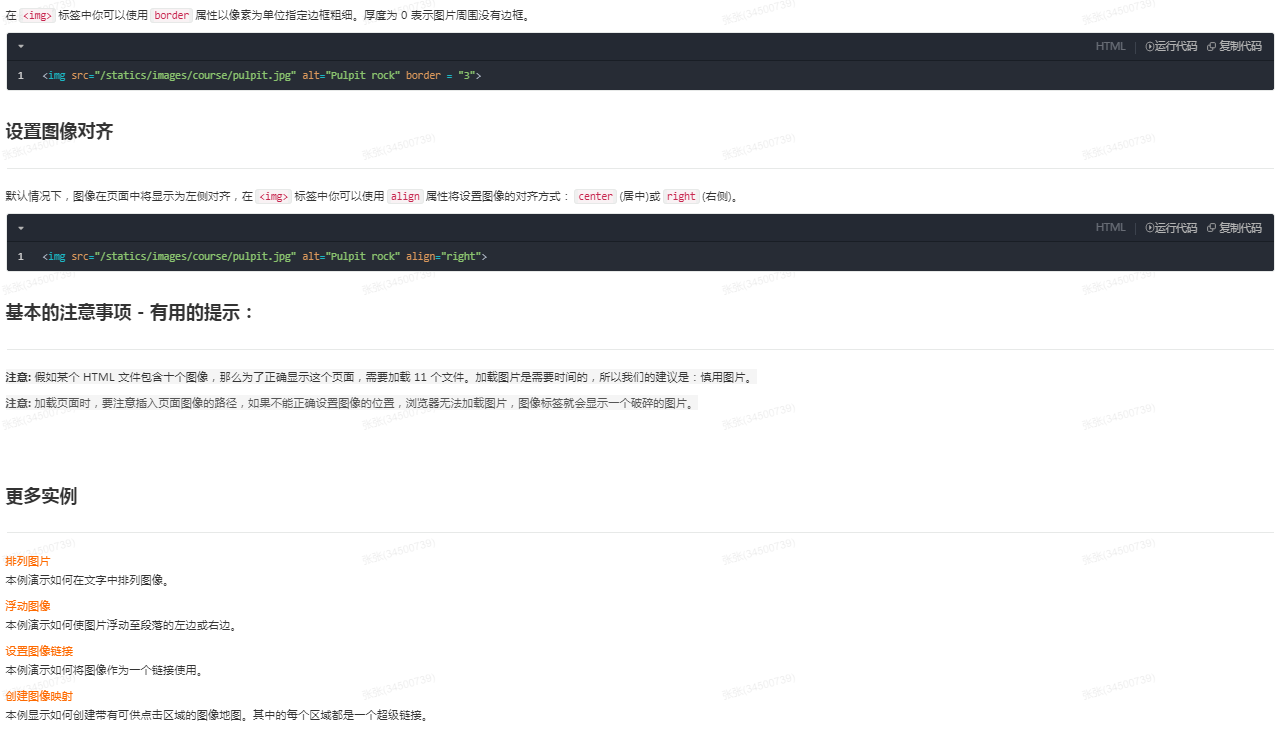This screenshot has width=1282, height=755.
Task: Open the 设置图像链接 example link
Action: (x=39, y=651)
